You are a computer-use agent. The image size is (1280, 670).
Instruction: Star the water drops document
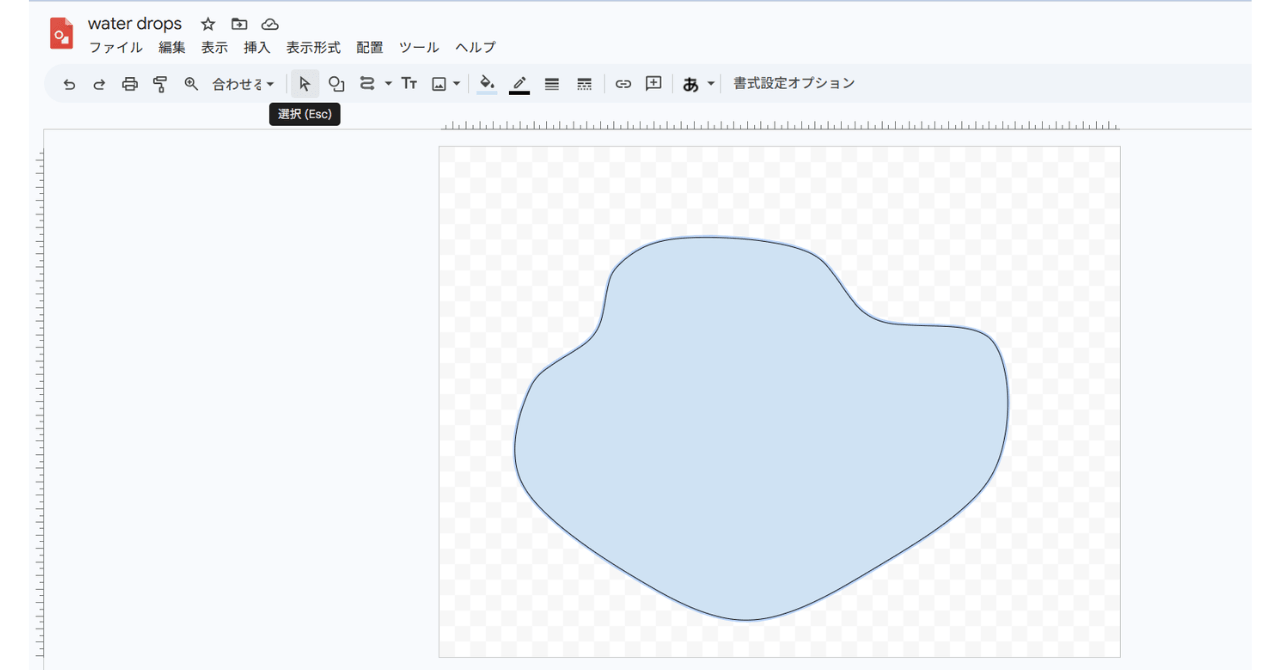[208, 24]
